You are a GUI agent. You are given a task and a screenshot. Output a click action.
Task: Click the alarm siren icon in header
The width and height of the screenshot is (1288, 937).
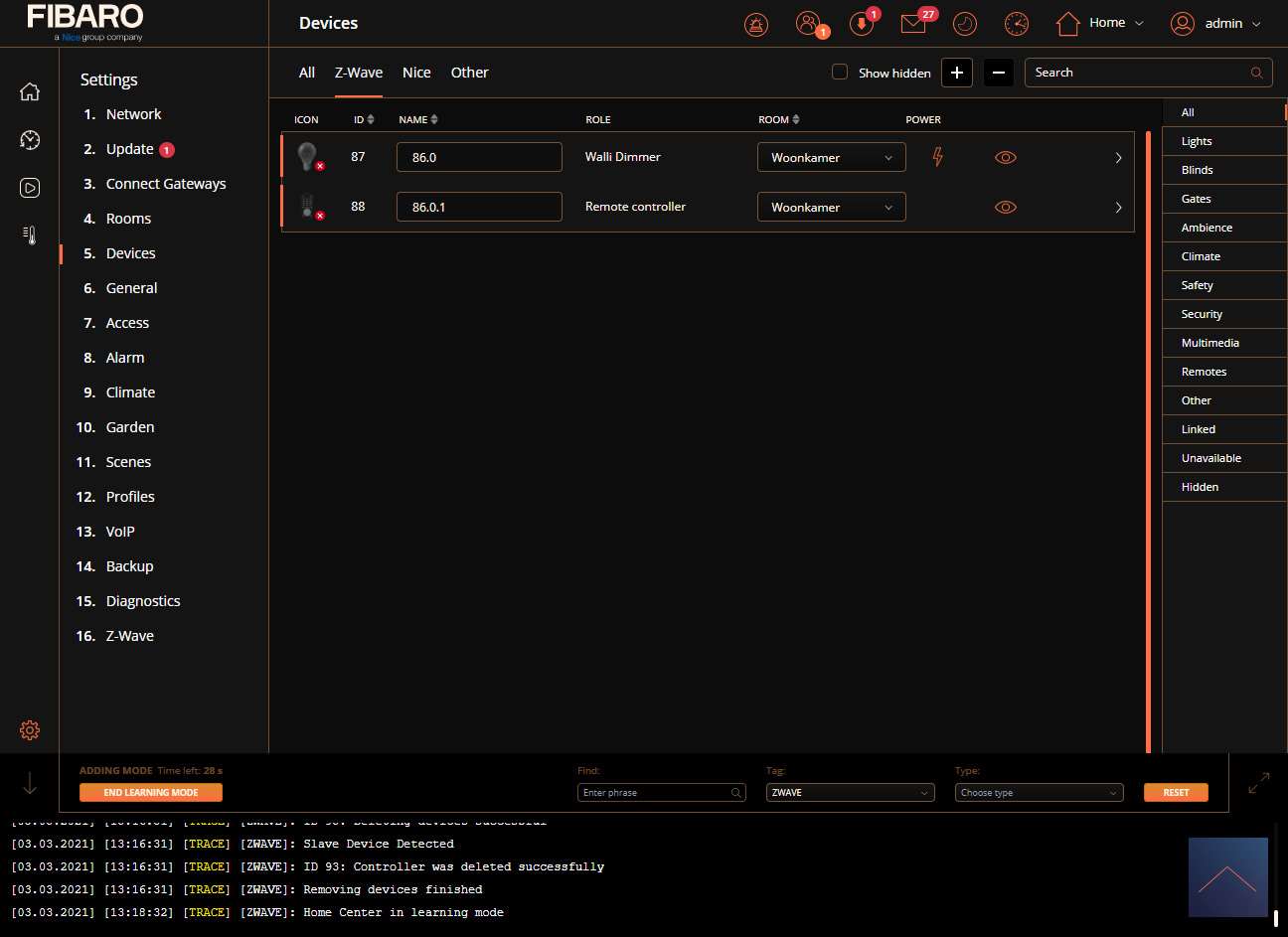click(756, 24)
